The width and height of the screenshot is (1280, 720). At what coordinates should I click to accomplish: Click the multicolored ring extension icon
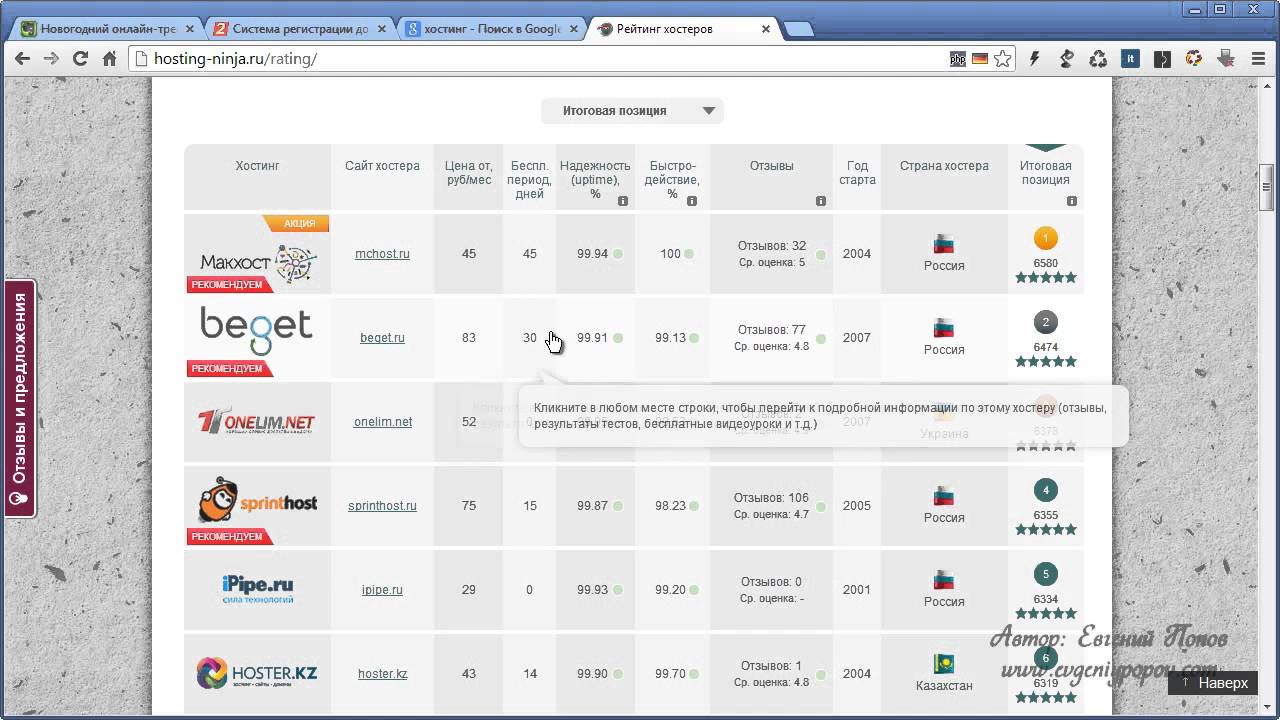pos(1194,59)
